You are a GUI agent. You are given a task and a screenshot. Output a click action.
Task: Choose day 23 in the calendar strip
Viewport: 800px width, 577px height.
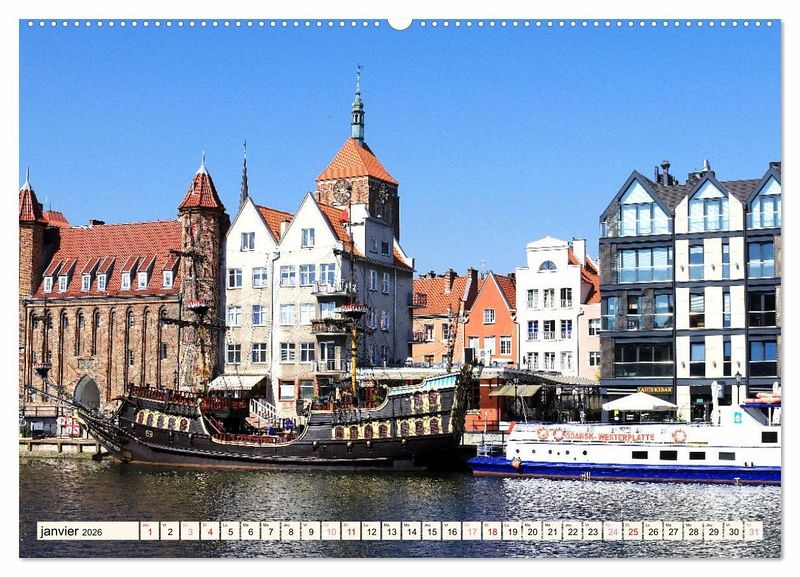(593, 531)
